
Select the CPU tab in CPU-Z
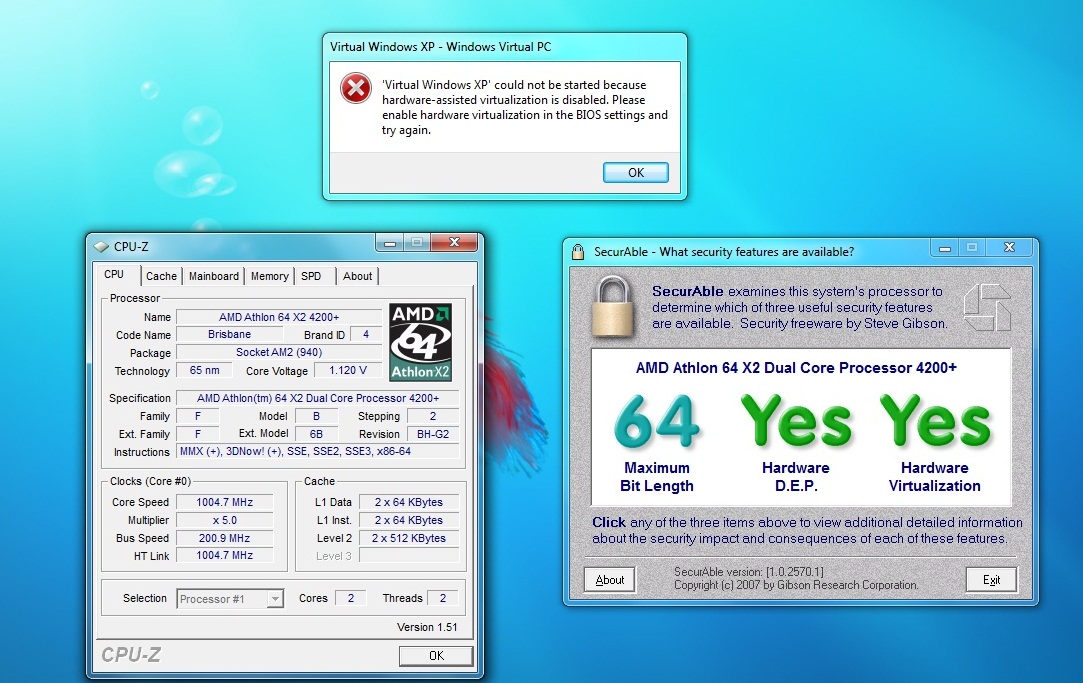pos(115,275)
